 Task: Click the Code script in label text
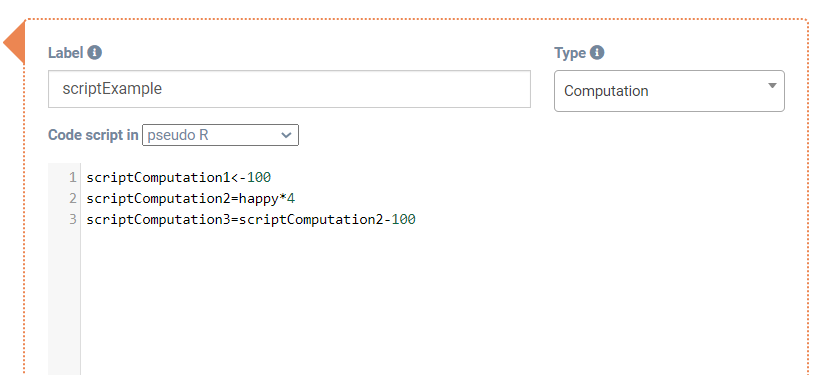tap(93, 135)
